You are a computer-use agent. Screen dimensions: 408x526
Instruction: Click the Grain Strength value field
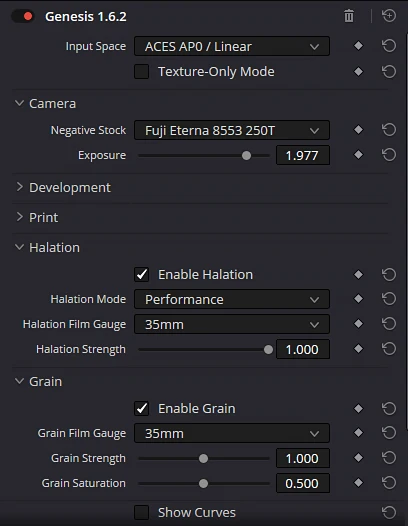[303, 458]
